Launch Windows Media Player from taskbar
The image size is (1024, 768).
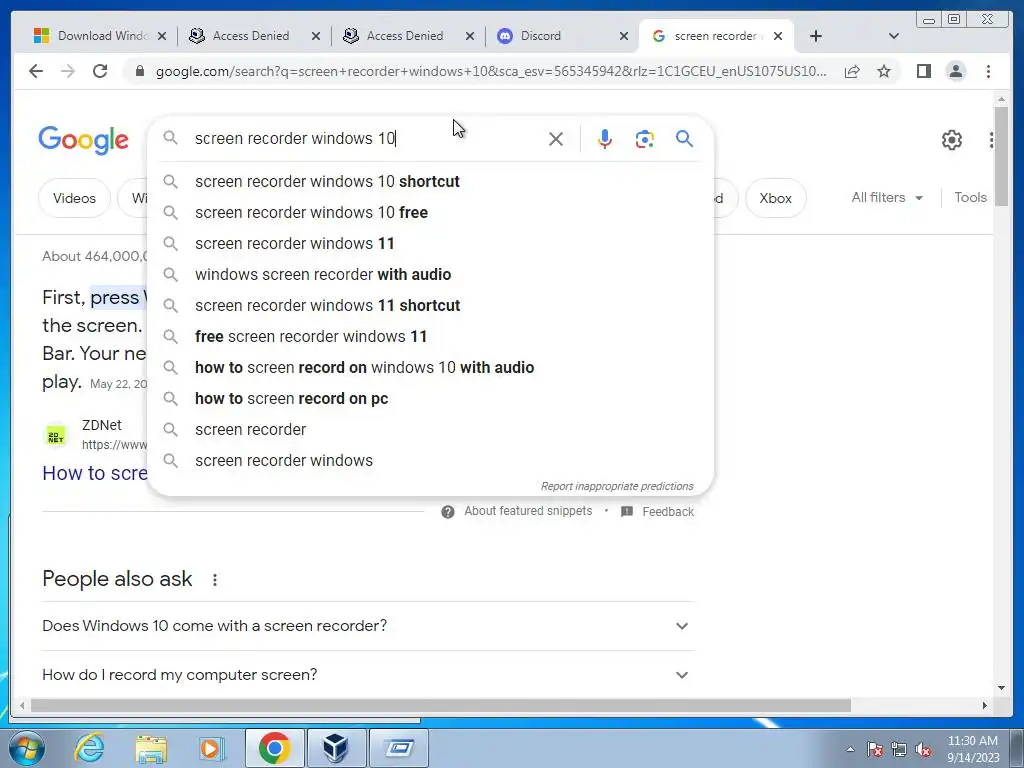[212, 748]
